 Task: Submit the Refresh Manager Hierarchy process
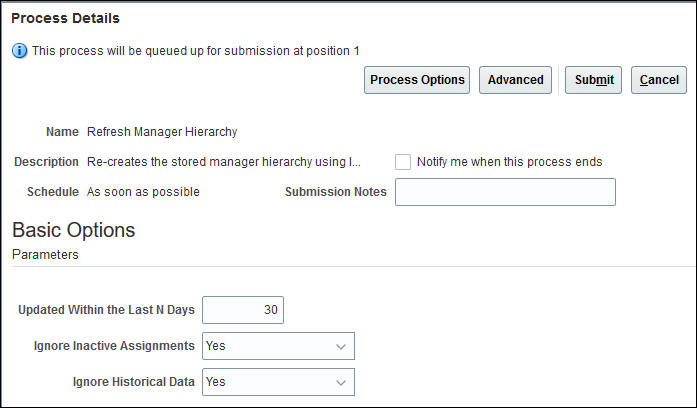(594, 80)
